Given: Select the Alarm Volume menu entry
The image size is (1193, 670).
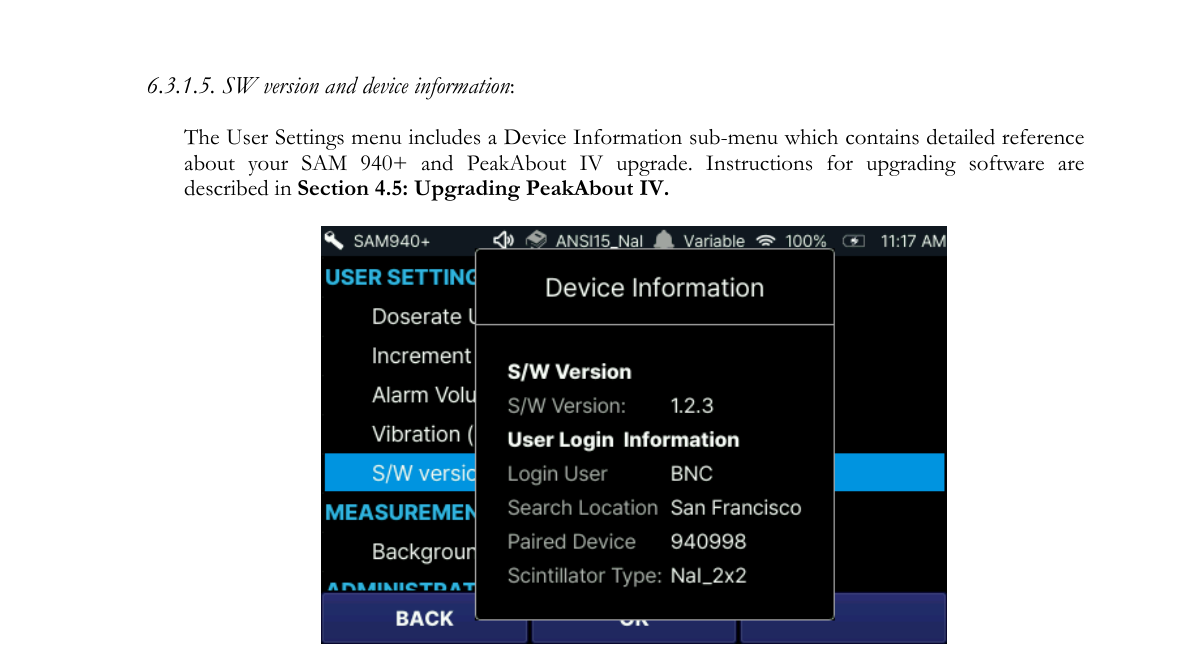Looking at the screenshot, I should 423,395.
